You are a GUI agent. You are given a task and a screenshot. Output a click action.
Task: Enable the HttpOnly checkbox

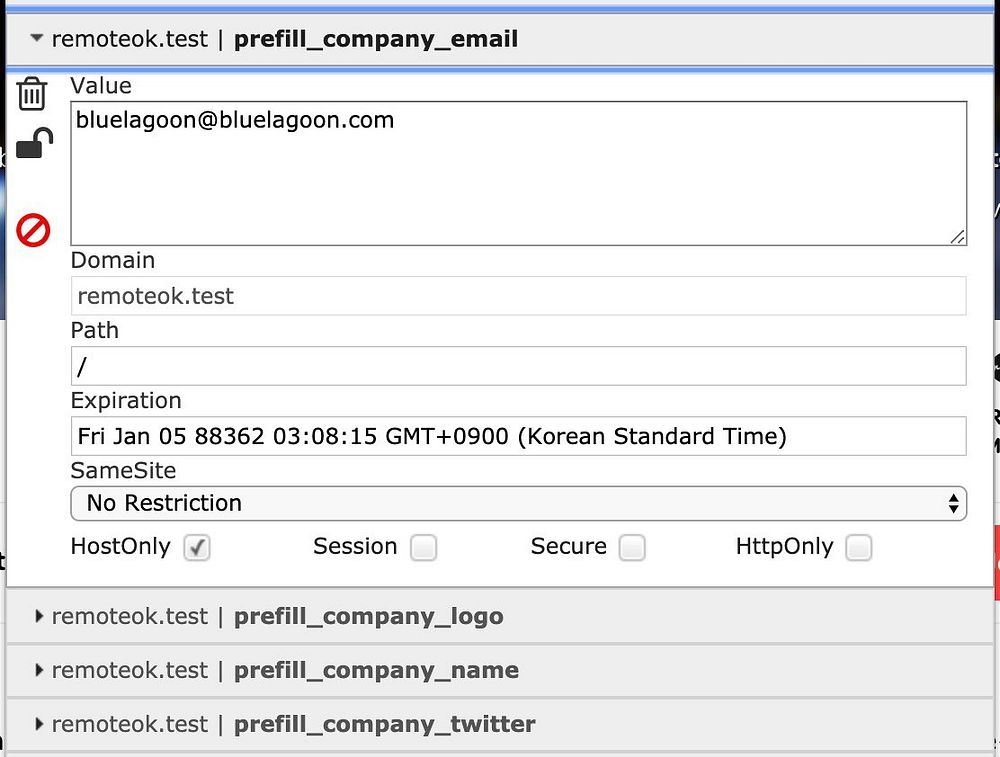(x=859, y=548)
